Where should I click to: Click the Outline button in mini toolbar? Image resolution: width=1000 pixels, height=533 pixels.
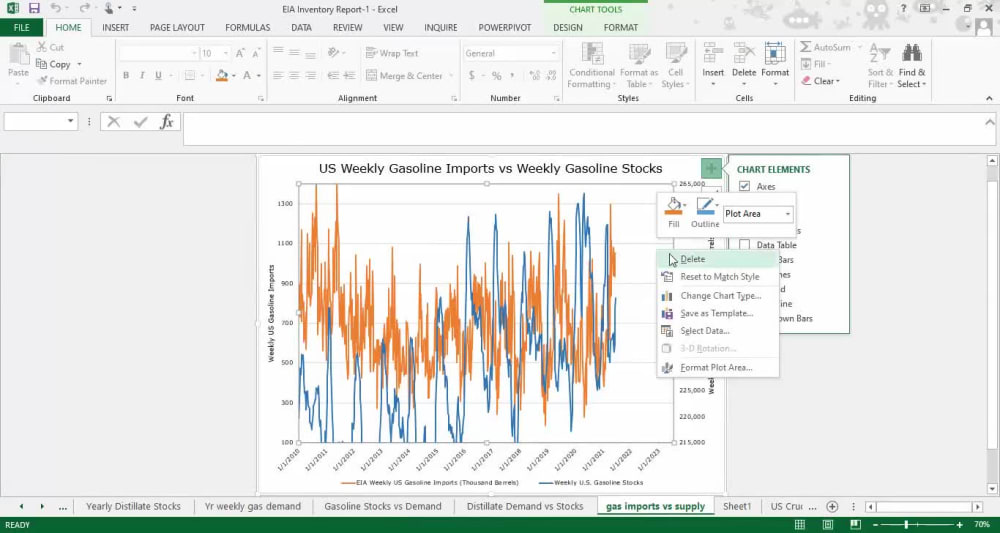pos(705,212)
